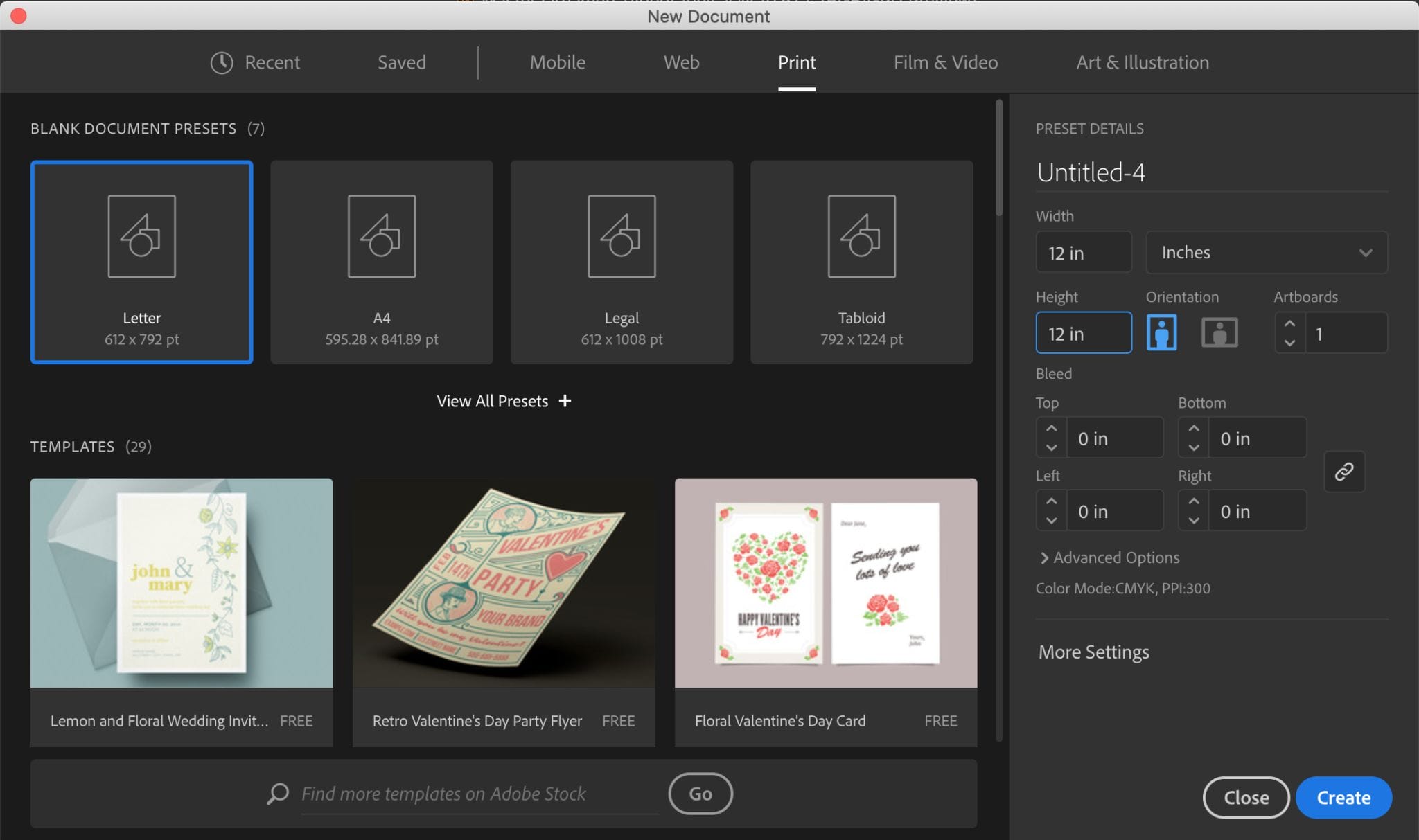Switch to the Web tab
Screen dimensions: 1419x840
click(x=680, y=62)
